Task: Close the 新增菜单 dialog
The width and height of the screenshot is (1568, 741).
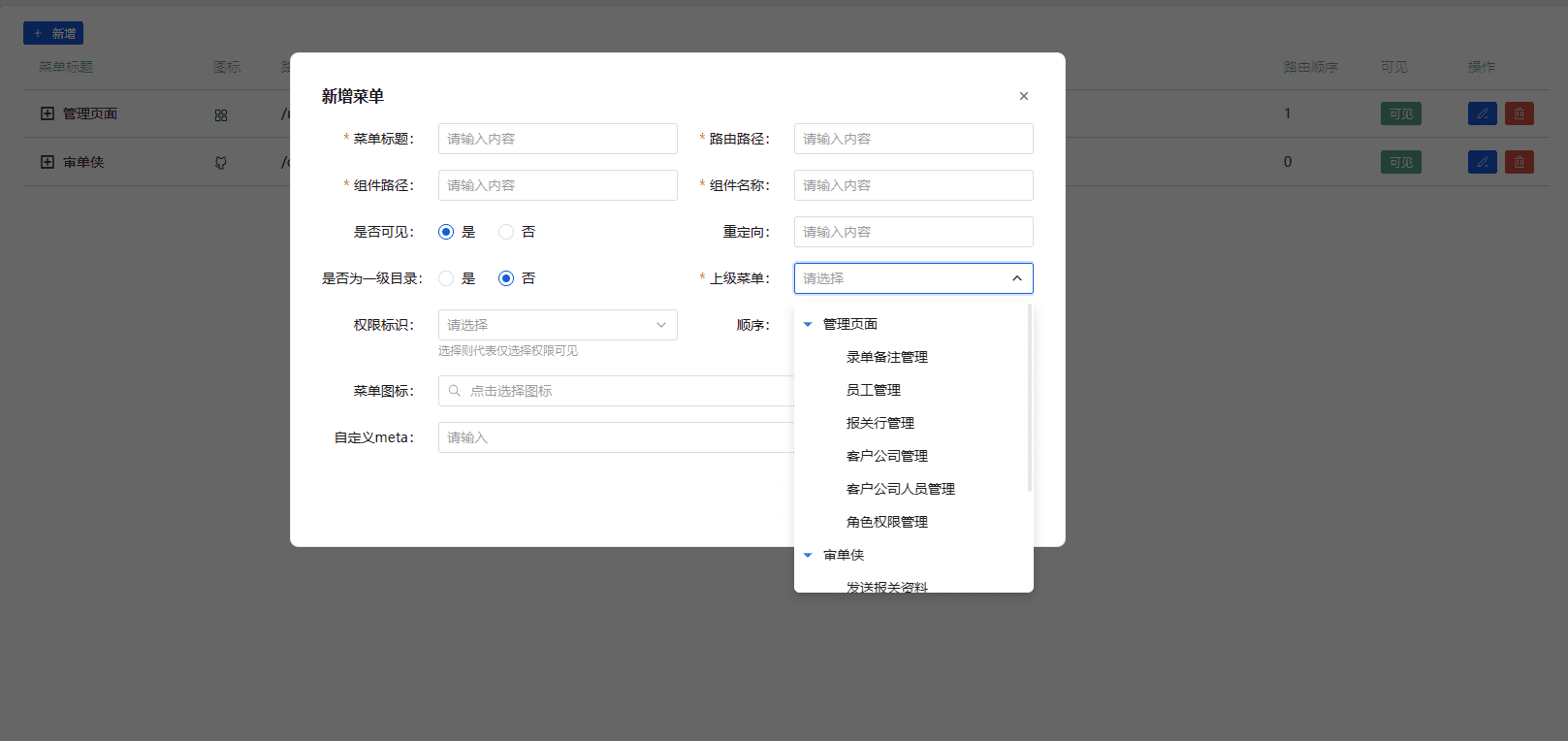Action: pos(1023,96)
